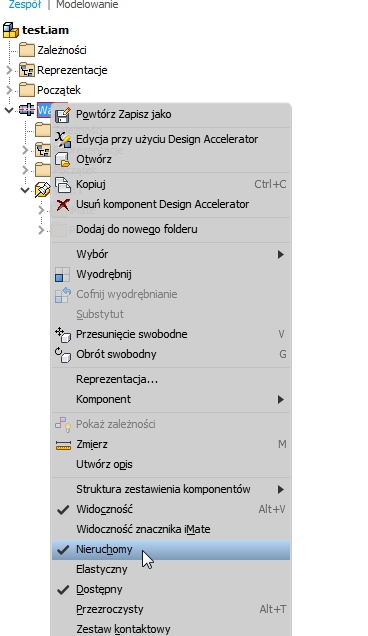368x636 pixels.
Task: Expand the Komponent submenu
Action: tap(280, 400)
